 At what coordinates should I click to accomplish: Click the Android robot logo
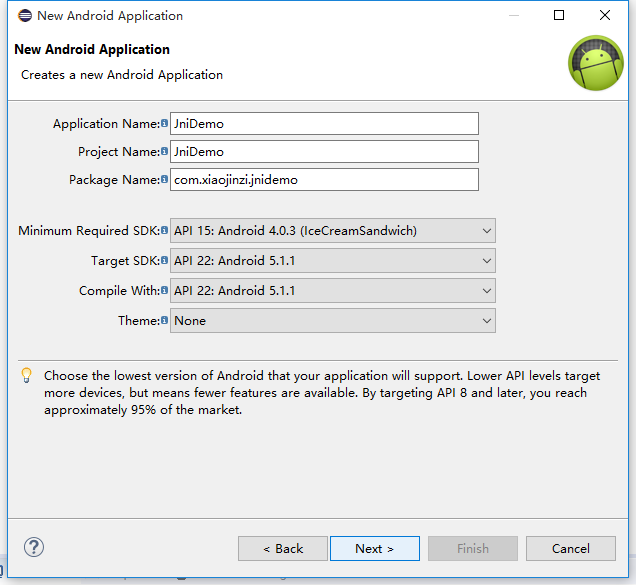(x=596, y=63)
